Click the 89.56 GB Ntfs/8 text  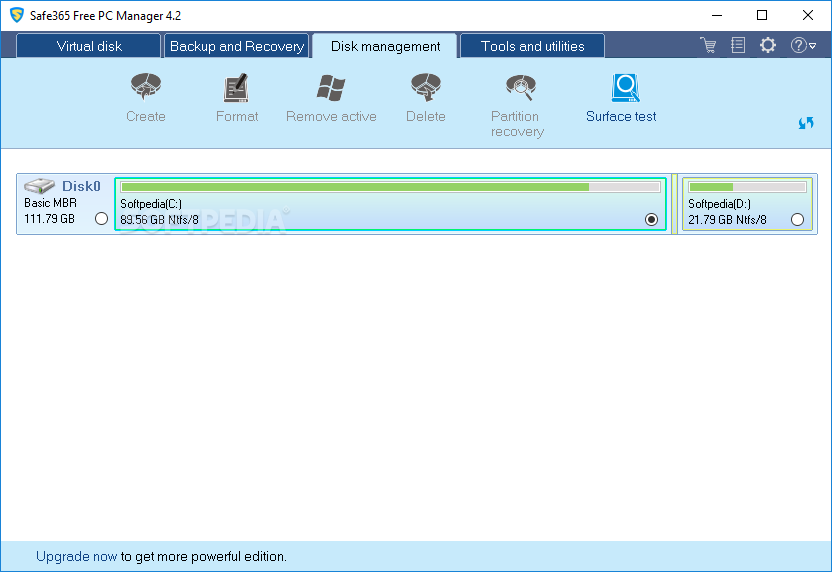click(159, 220)
